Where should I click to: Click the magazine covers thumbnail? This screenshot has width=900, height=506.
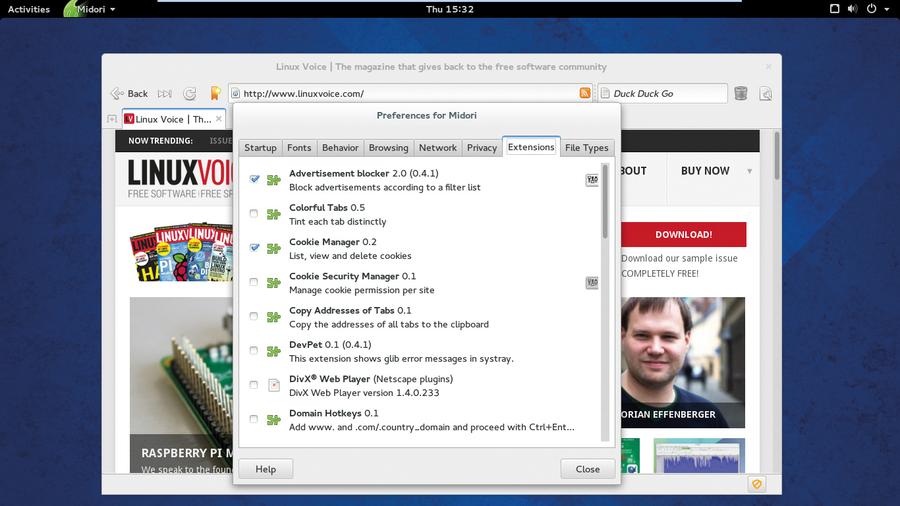click(x=181, y=252)
